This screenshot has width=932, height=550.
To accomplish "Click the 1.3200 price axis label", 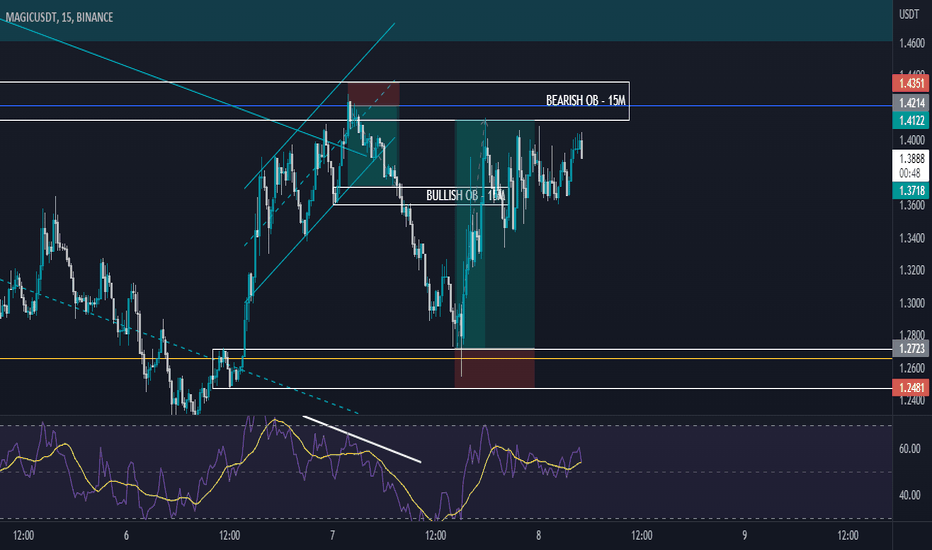I will [x=912, y=271].
